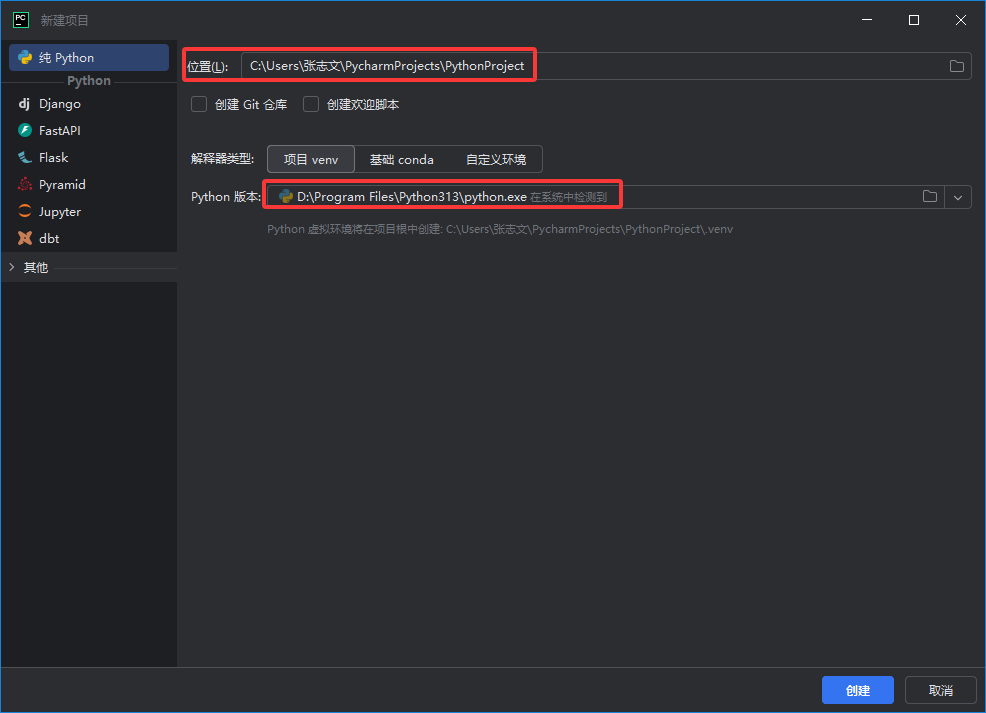
Task: Browse folder for Python interpreter
Action: (929, 197)
